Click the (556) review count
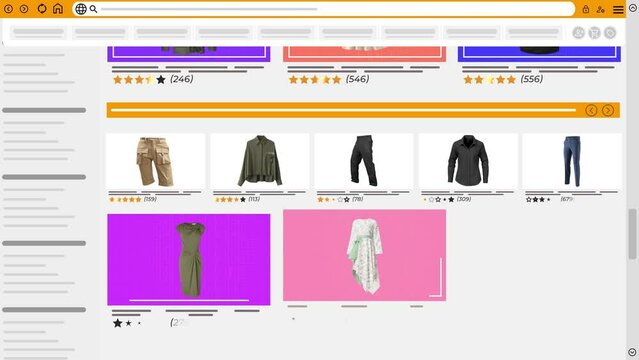The height and width of the screenshot is (360, 639). click(532, 79)
